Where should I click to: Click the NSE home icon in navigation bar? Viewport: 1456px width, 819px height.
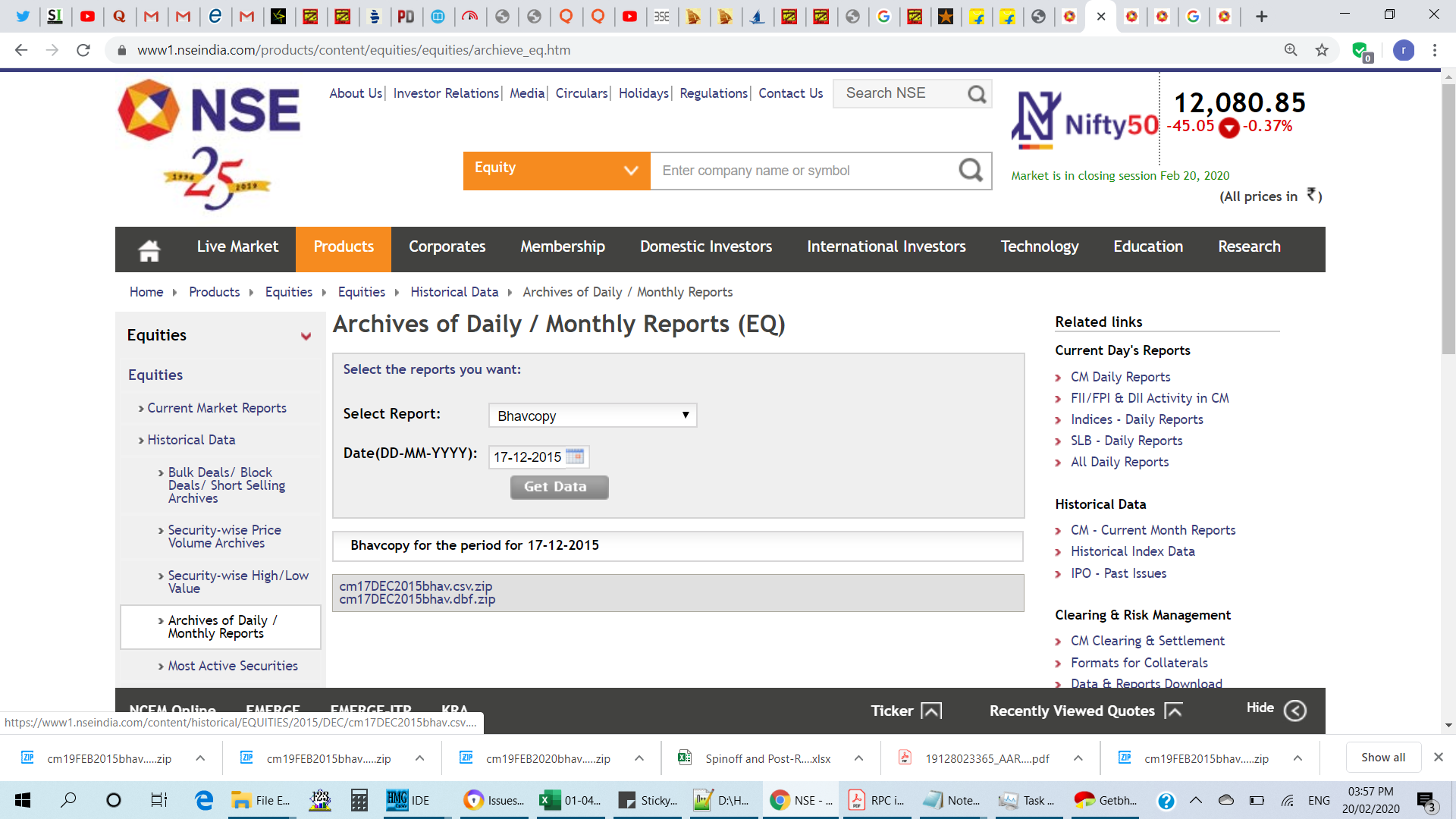click(x=149, y=249)
